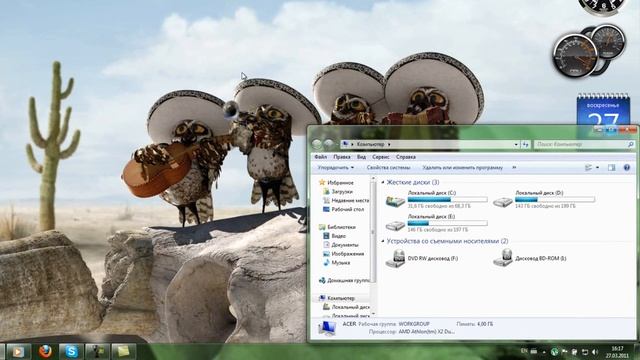Click the drive D: capacity bar

click(555, 200)
